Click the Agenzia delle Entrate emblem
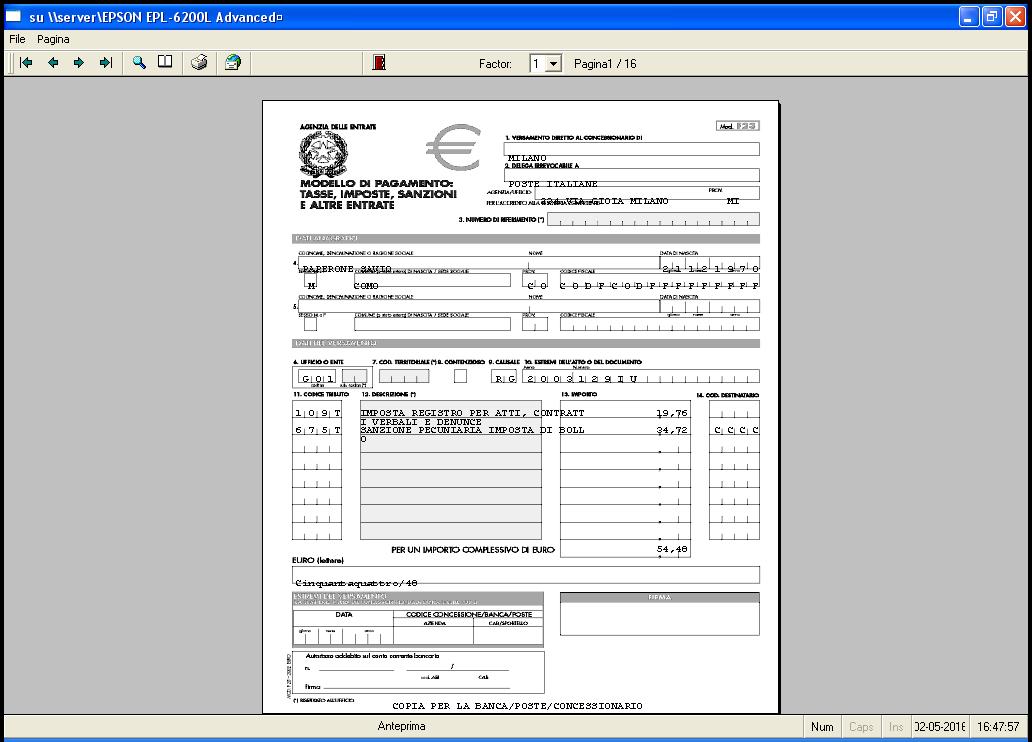This screenshot has height=742, width=1032. [323, 154]
